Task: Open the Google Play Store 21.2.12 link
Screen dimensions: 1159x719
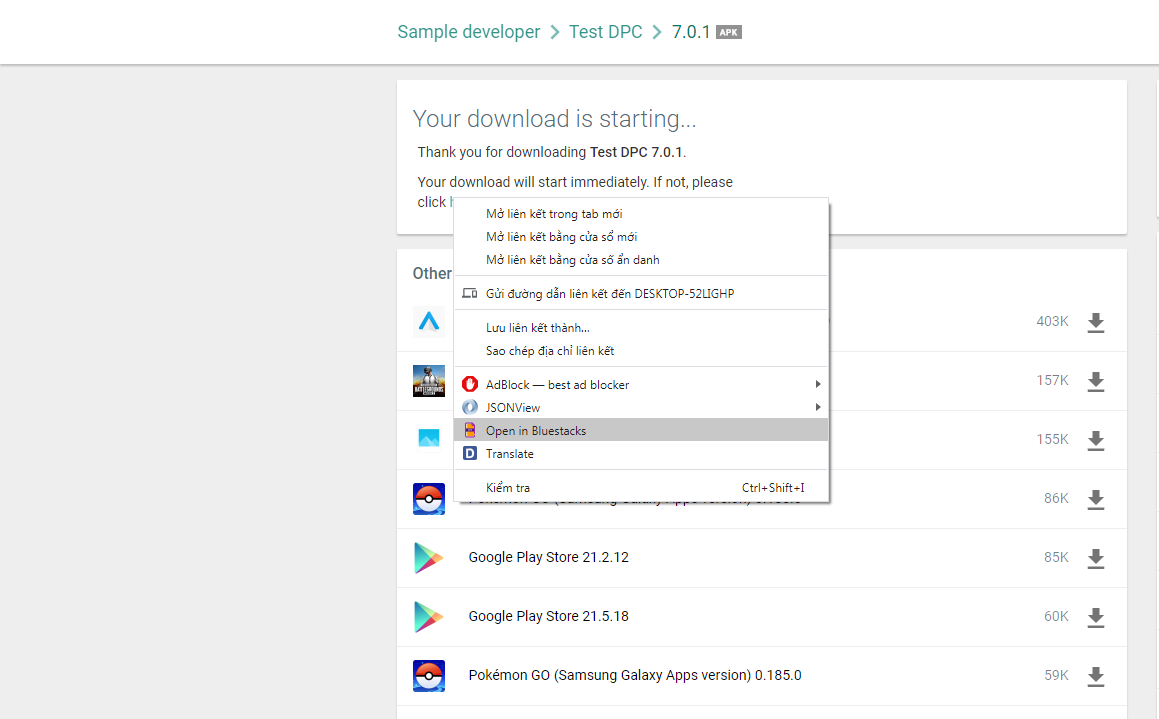Action: pos(548,557)
